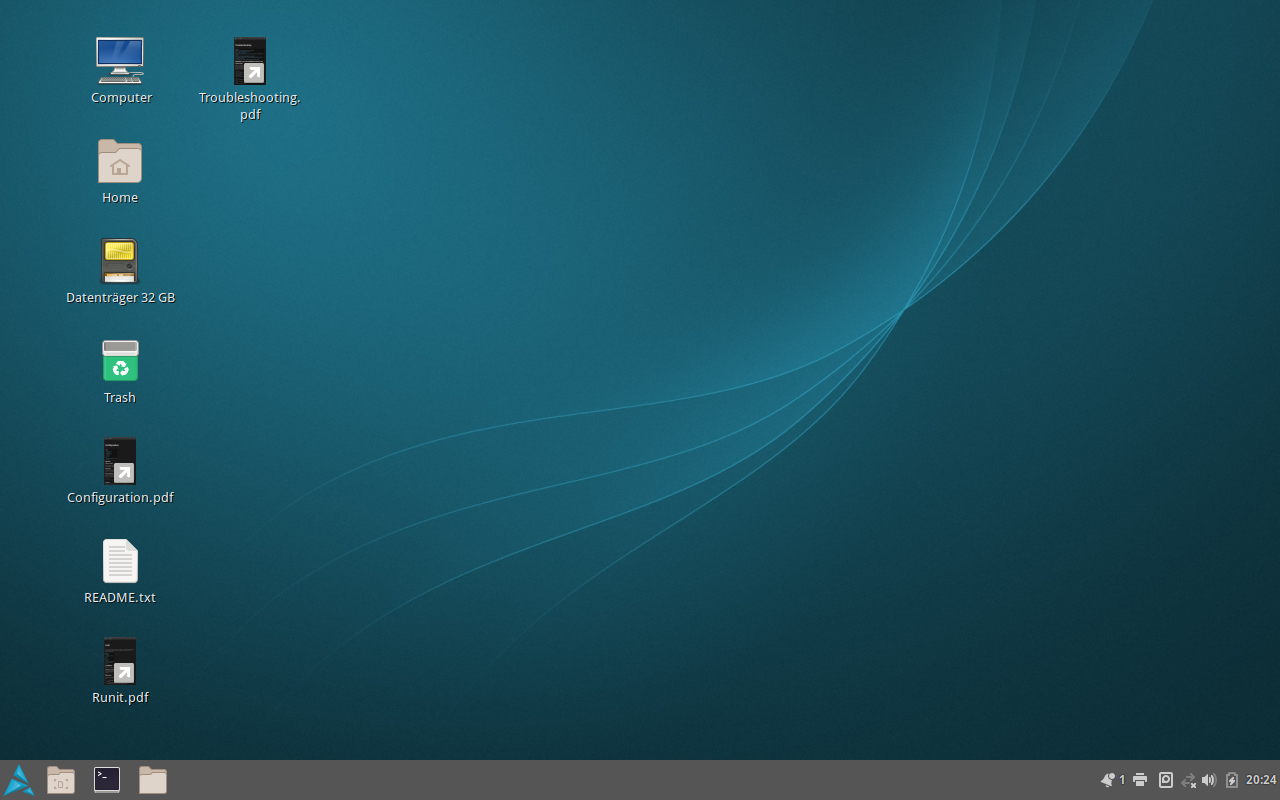1280x800 pixels.
Task: Open the disconnected network indicator
Action: tap(1189, 780)
